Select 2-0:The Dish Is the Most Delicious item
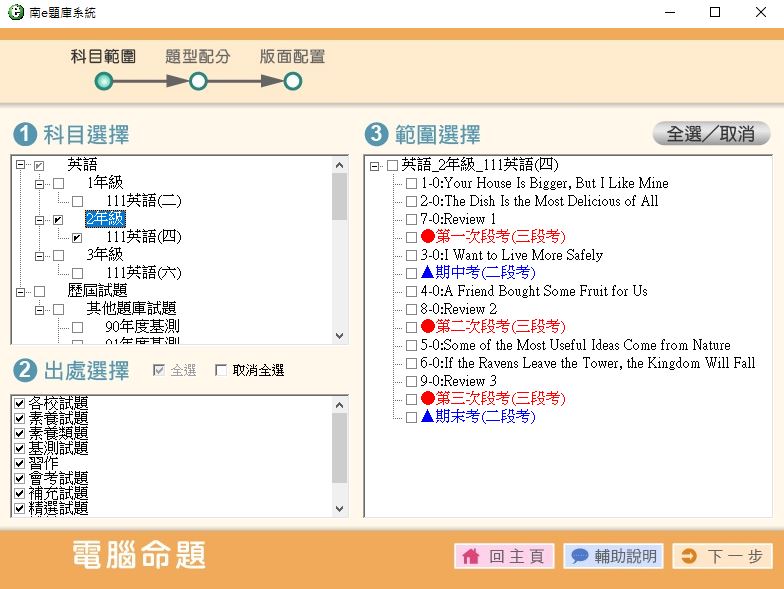 tap(539, 201)
